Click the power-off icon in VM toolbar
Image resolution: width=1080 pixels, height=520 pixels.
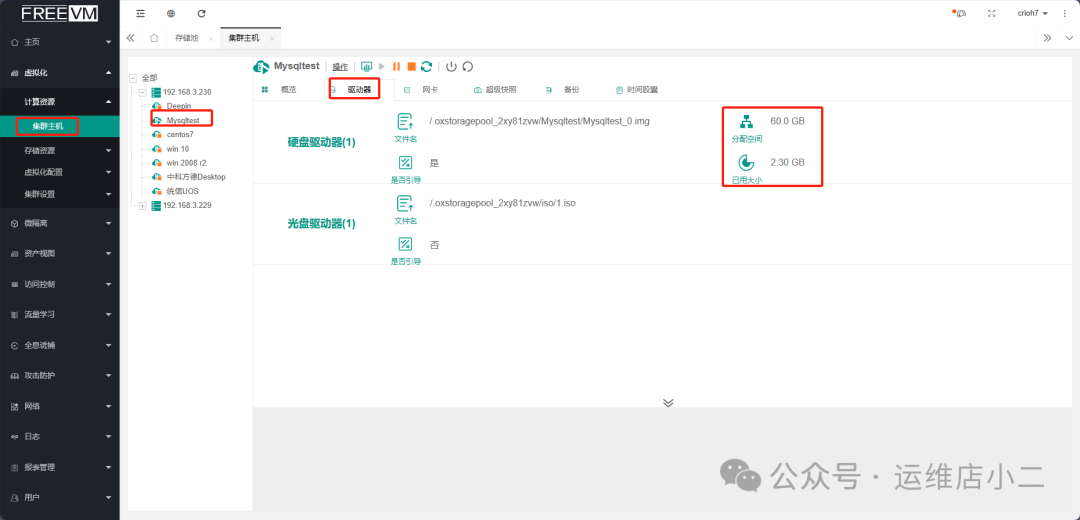[451, 67]
